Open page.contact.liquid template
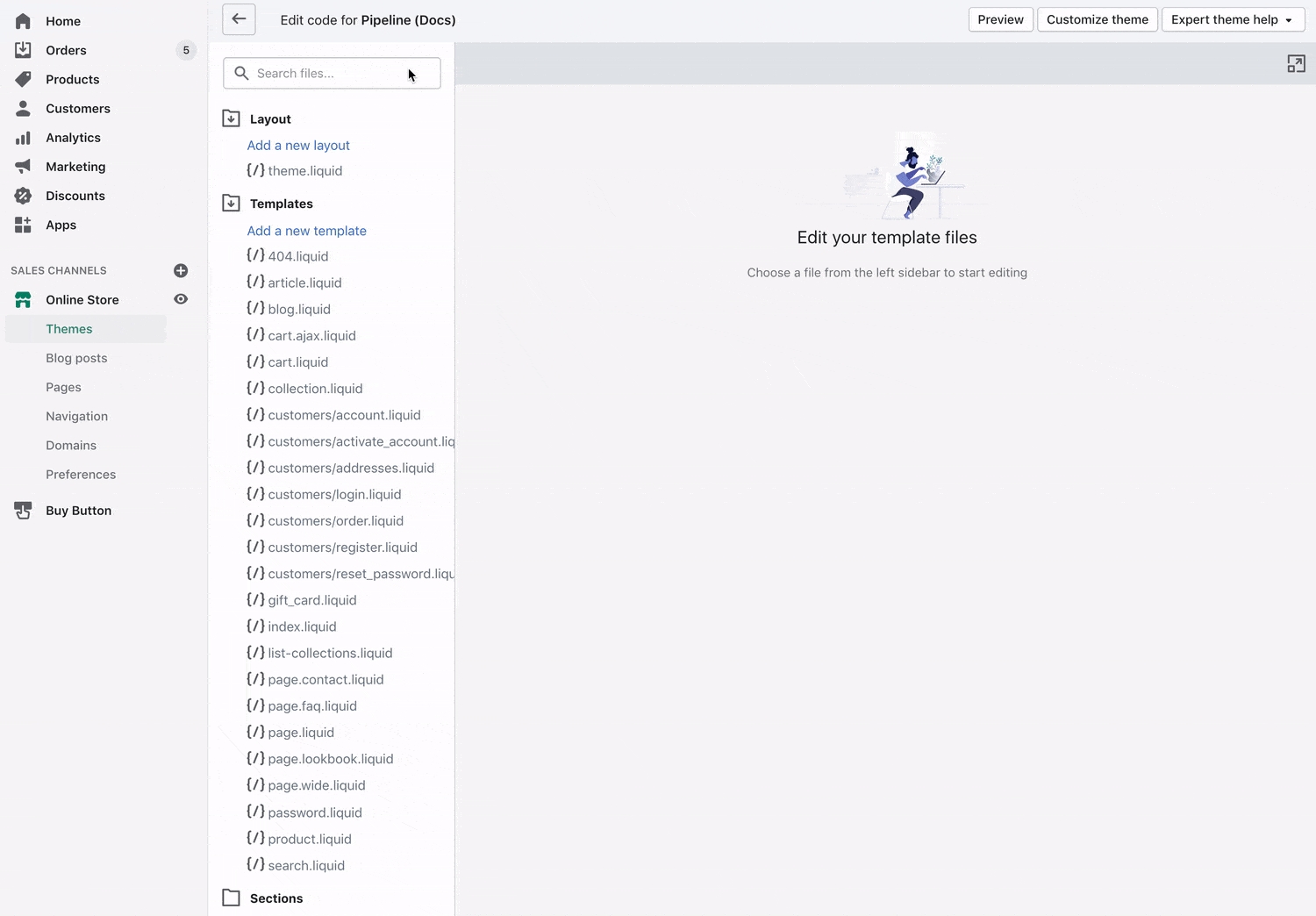Screen dimensions: 1316x916 coord(315,679)
